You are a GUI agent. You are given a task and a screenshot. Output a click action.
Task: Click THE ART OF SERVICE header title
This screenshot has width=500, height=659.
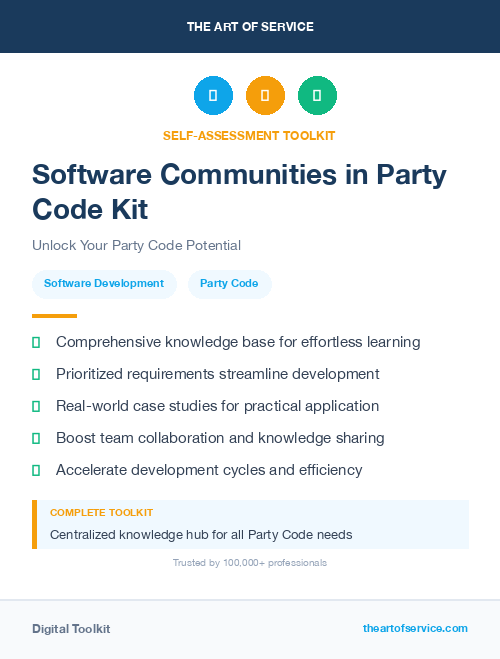[x=250, y=27]
